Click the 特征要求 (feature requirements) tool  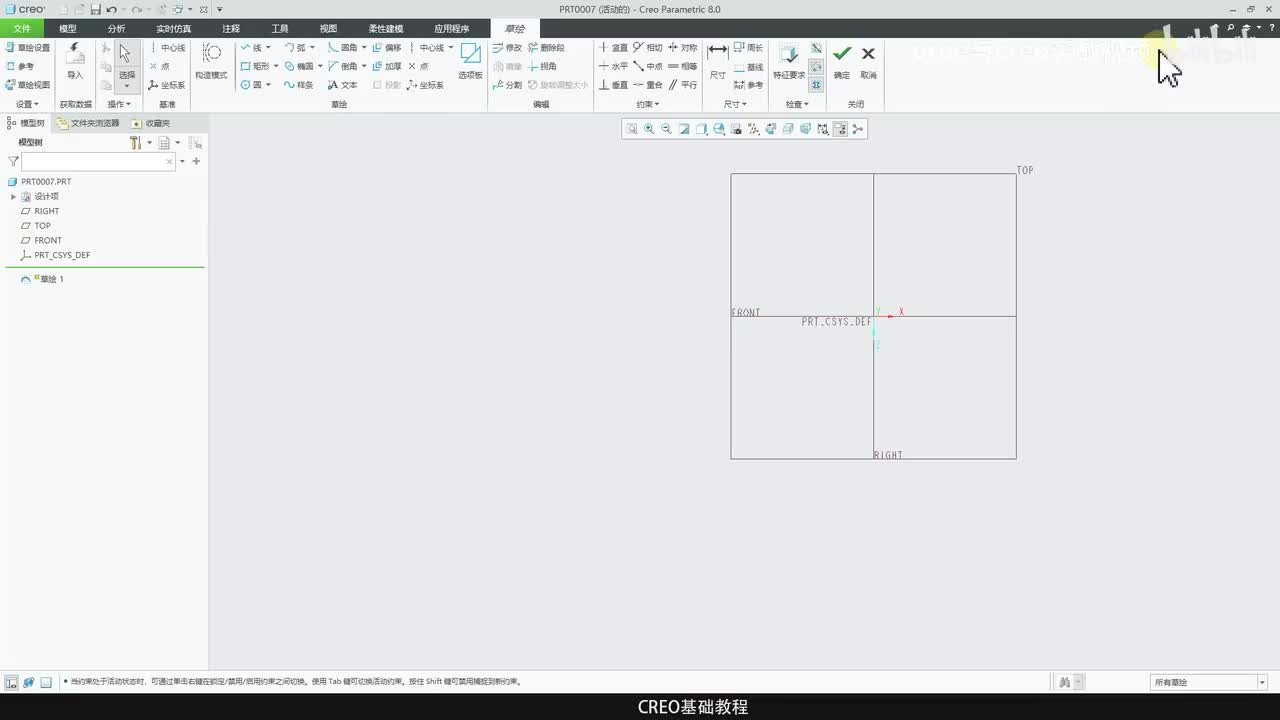pos(789,61)
